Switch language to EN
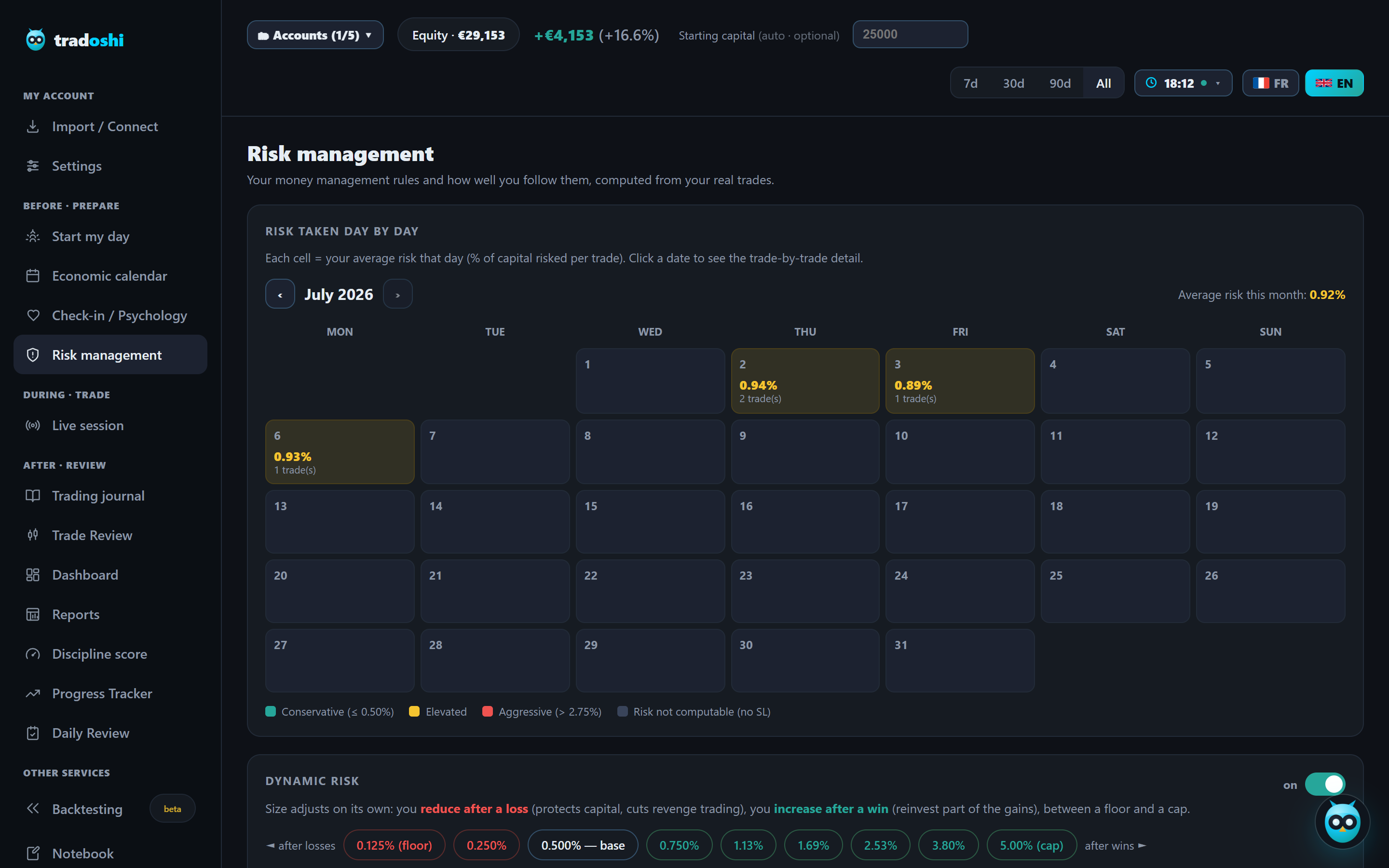This screenshot has height=868, width=1389. pos(1334,83)
